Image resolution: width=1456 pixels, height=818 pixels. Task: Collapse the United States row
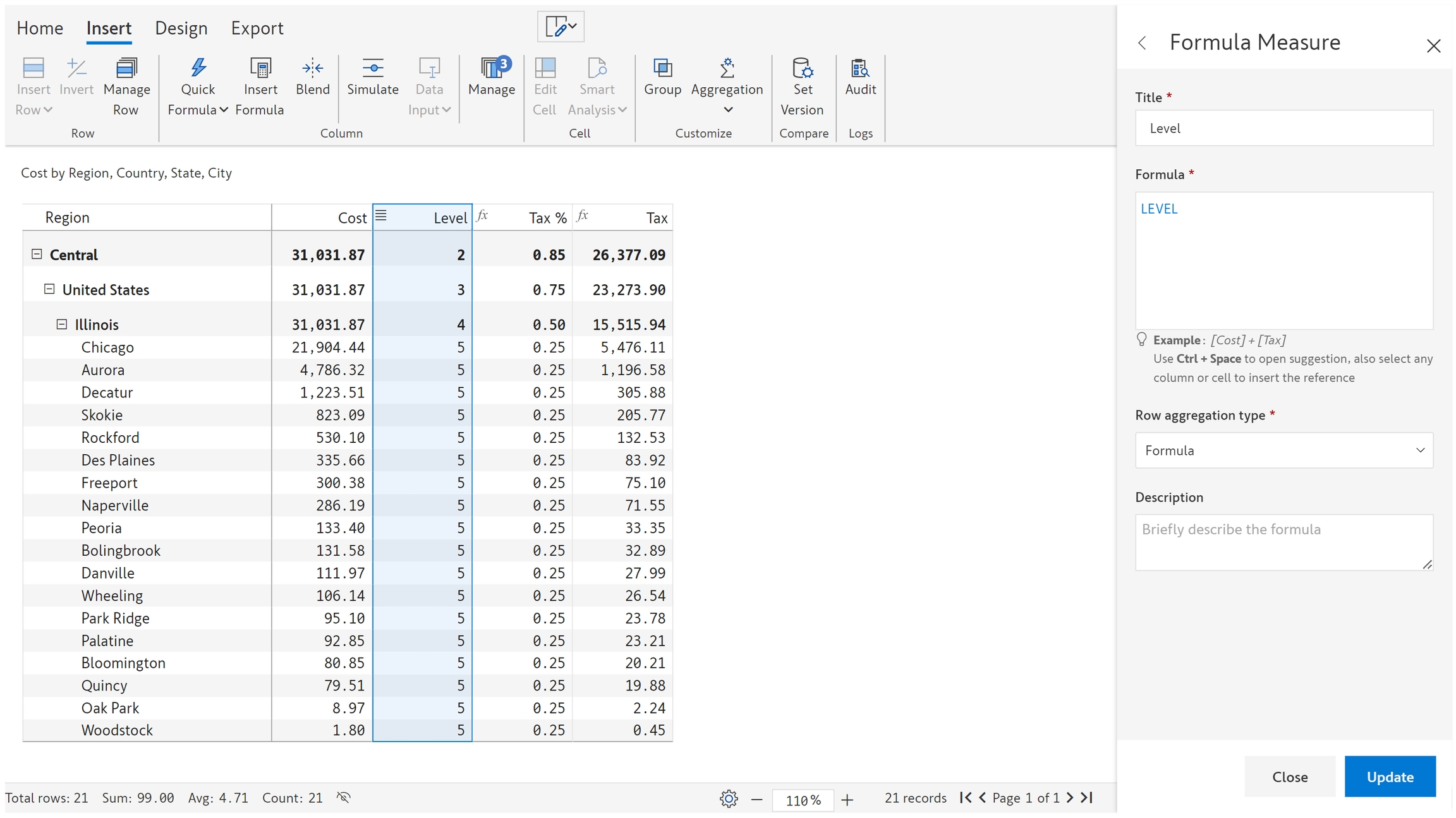(49, 289)
